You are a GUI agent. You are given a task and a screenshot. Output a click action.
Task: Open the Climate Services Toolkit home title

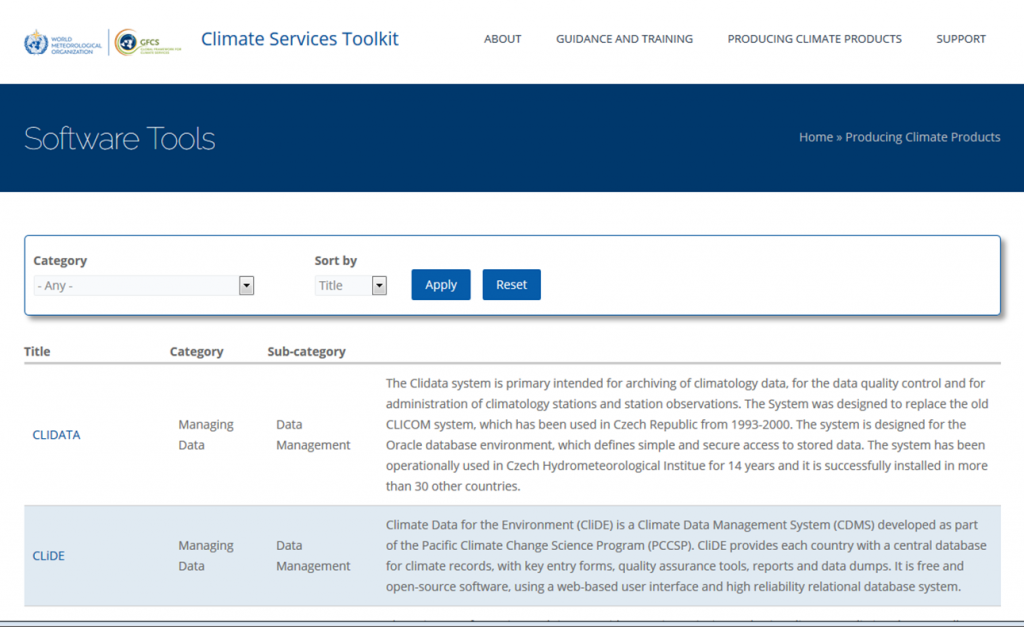300,39
